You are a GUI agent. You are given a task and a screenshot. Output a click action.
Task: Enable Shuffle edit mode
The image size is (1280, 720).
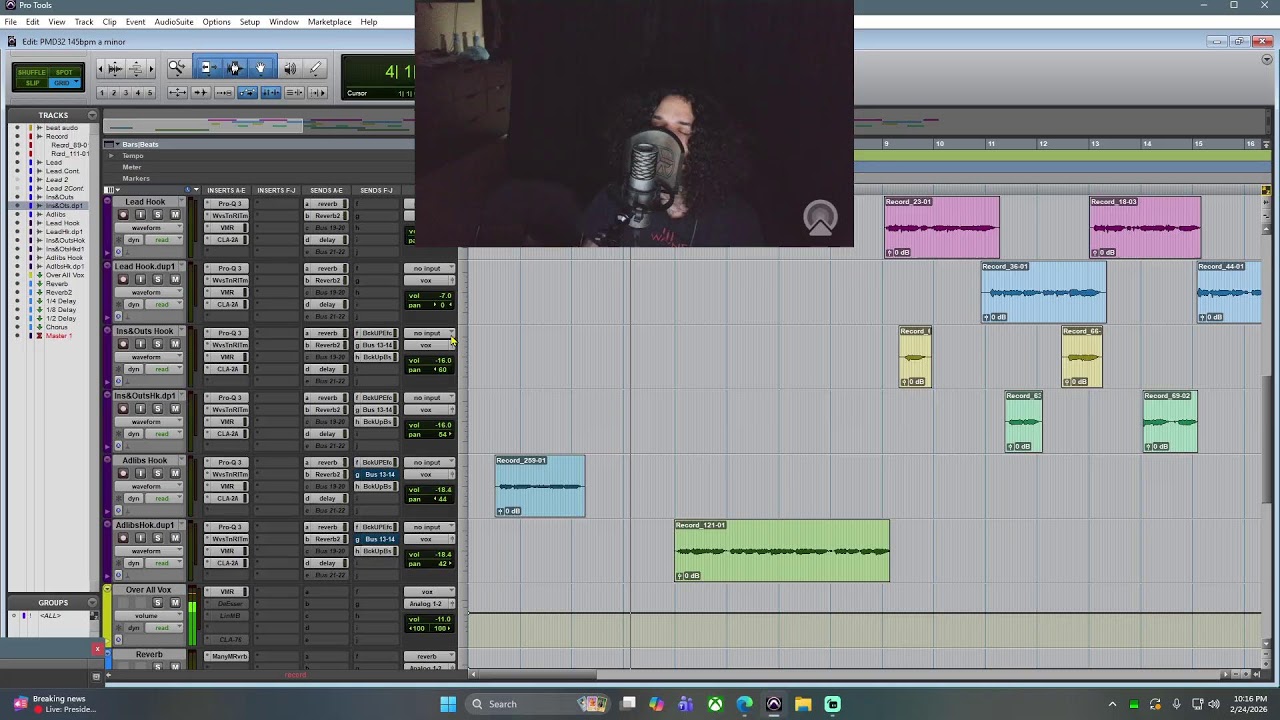[32, 72]
